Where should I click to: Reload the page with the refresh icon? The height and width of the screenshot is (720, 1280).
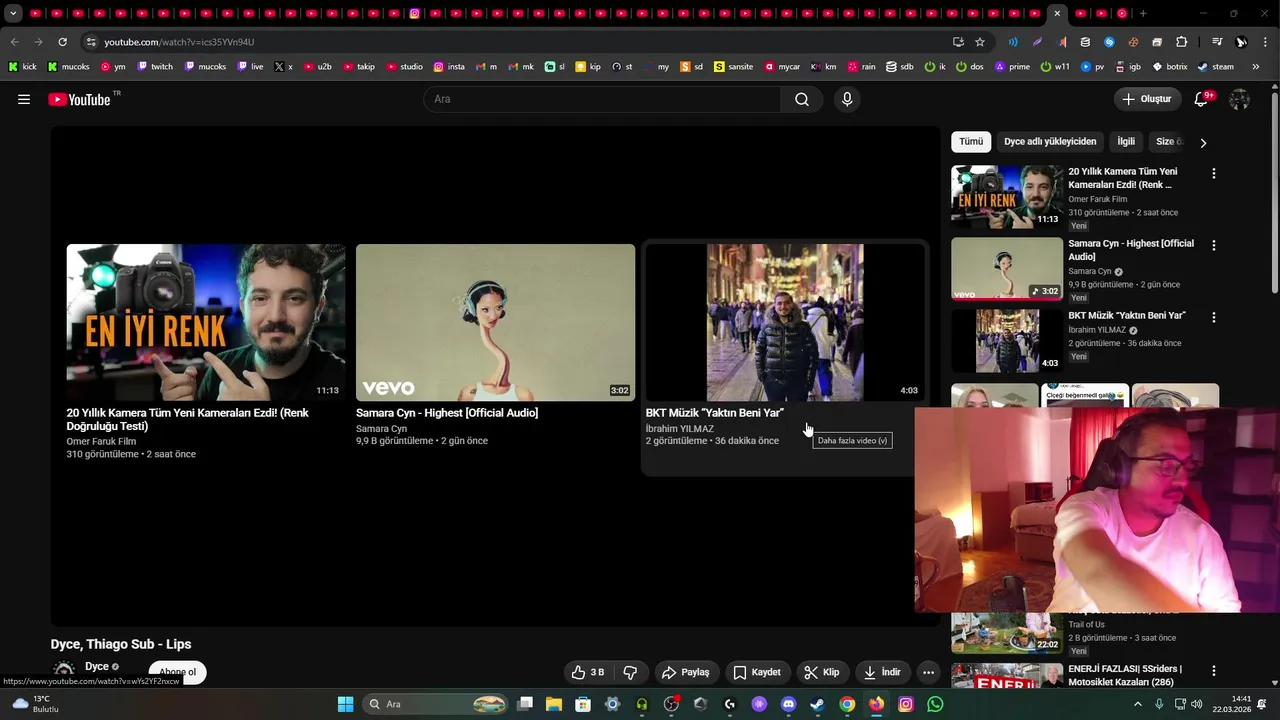(62, 42)
